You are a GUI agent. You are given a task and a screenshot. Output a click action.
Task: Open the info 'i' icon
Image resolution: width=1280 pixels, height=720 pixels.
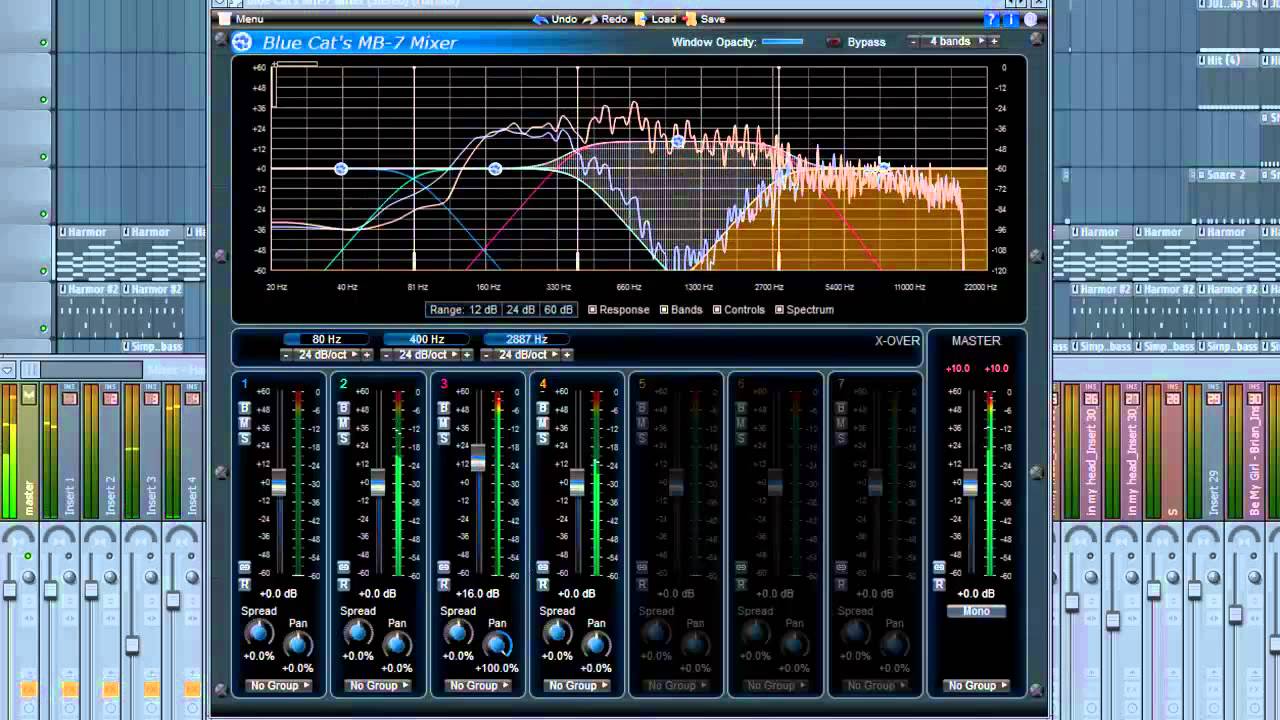pos(1011,19)
